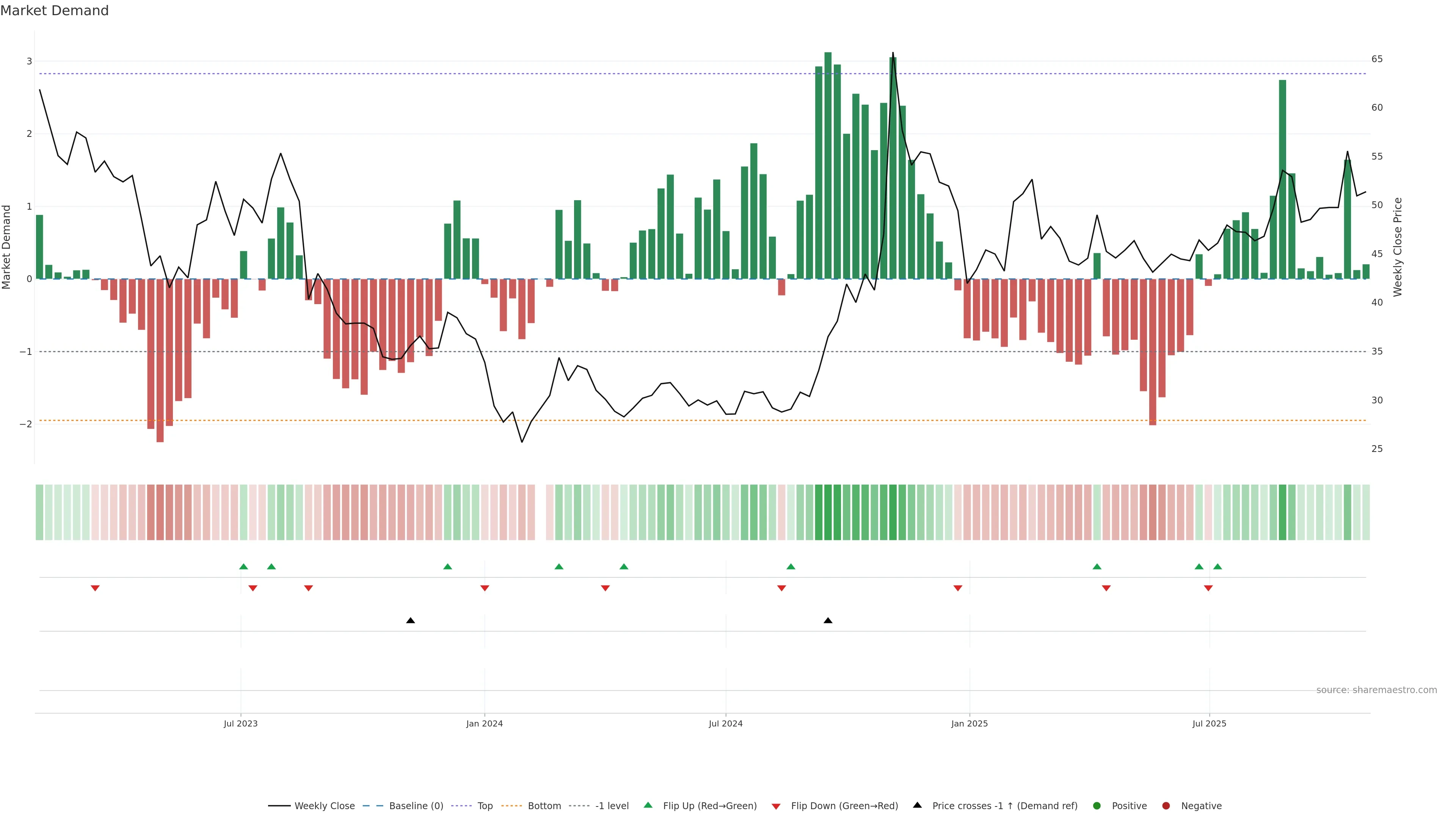Click the darkest green heatmap cell

828,512
